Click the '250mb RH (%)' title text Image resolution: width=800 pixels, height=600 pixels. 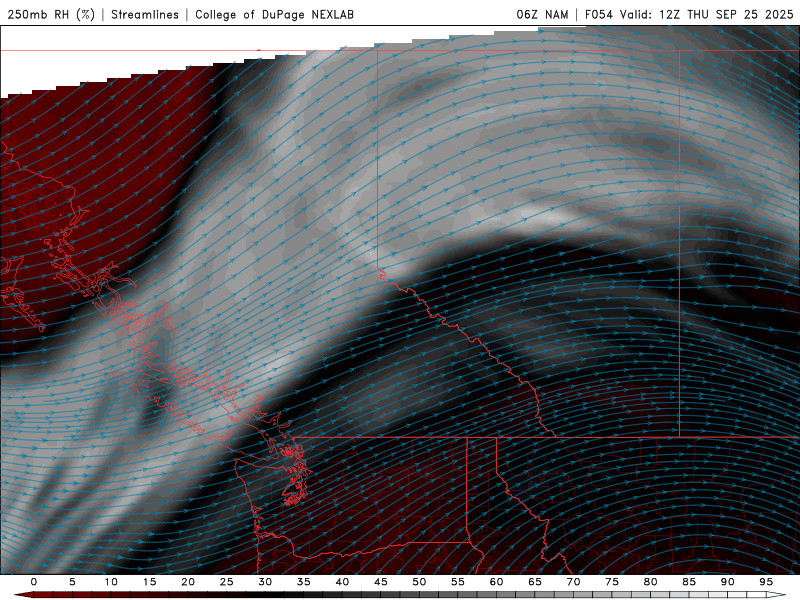pyautogui.click(x=51, y=14)
